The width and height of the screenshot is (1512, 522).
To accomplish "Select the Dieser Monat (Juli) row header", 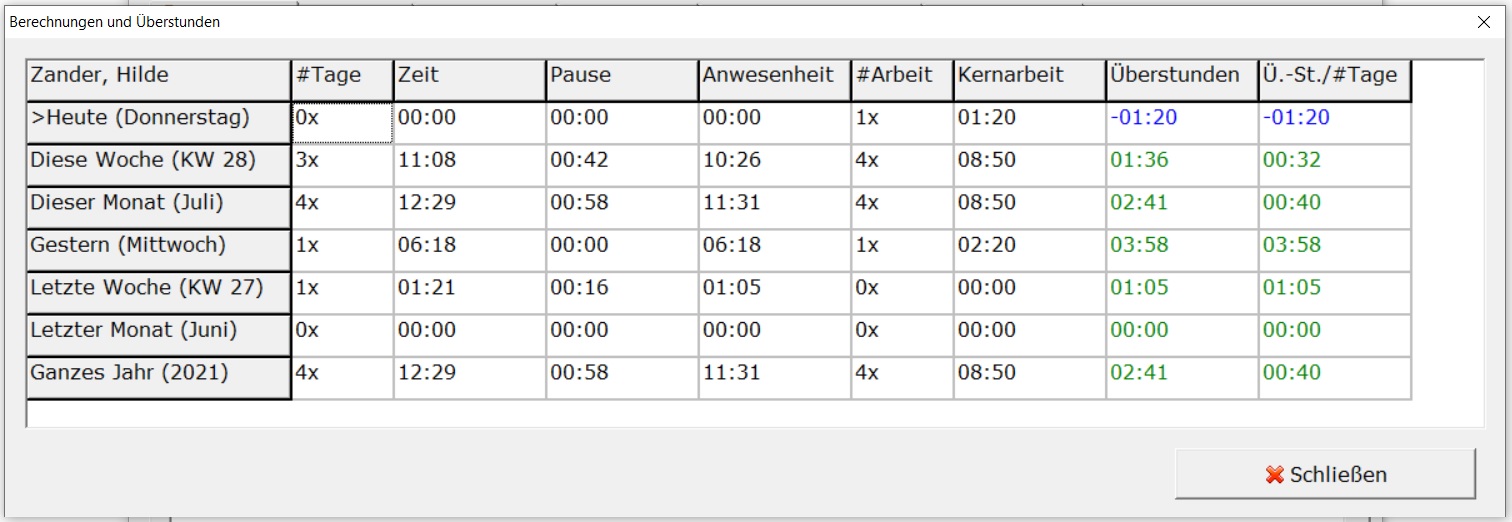I will click(x=159, y=207).
